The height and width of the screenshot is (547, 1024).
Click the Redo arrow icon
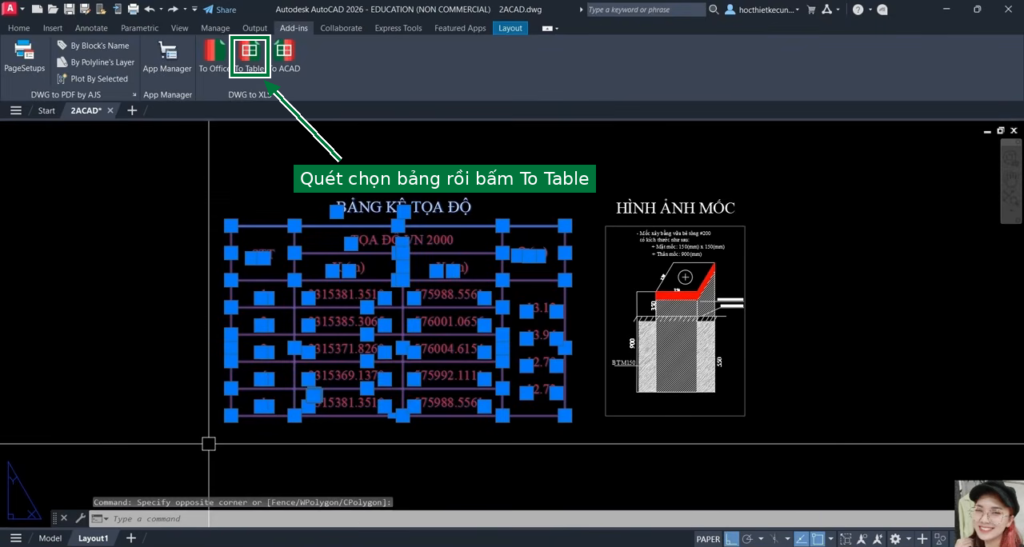173,9
